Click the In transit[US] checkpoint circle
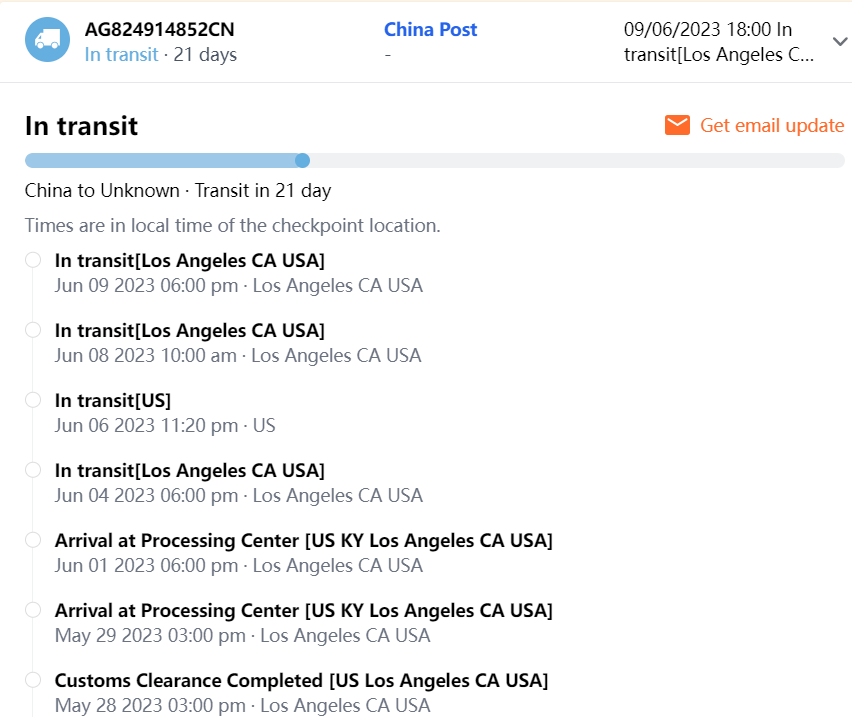This screenshot has height=717, width=852. (33, 400)
